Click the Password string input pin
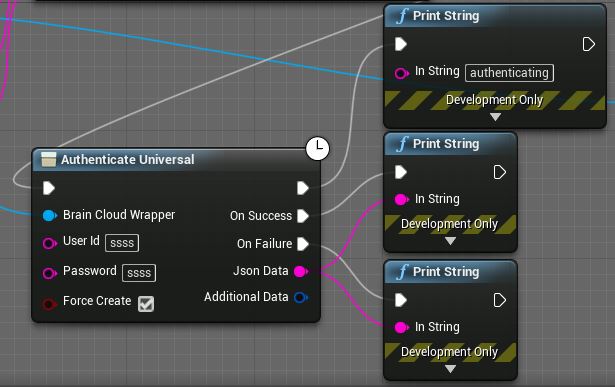The height and width of the screenshot is (387, 615). point(50,273)
